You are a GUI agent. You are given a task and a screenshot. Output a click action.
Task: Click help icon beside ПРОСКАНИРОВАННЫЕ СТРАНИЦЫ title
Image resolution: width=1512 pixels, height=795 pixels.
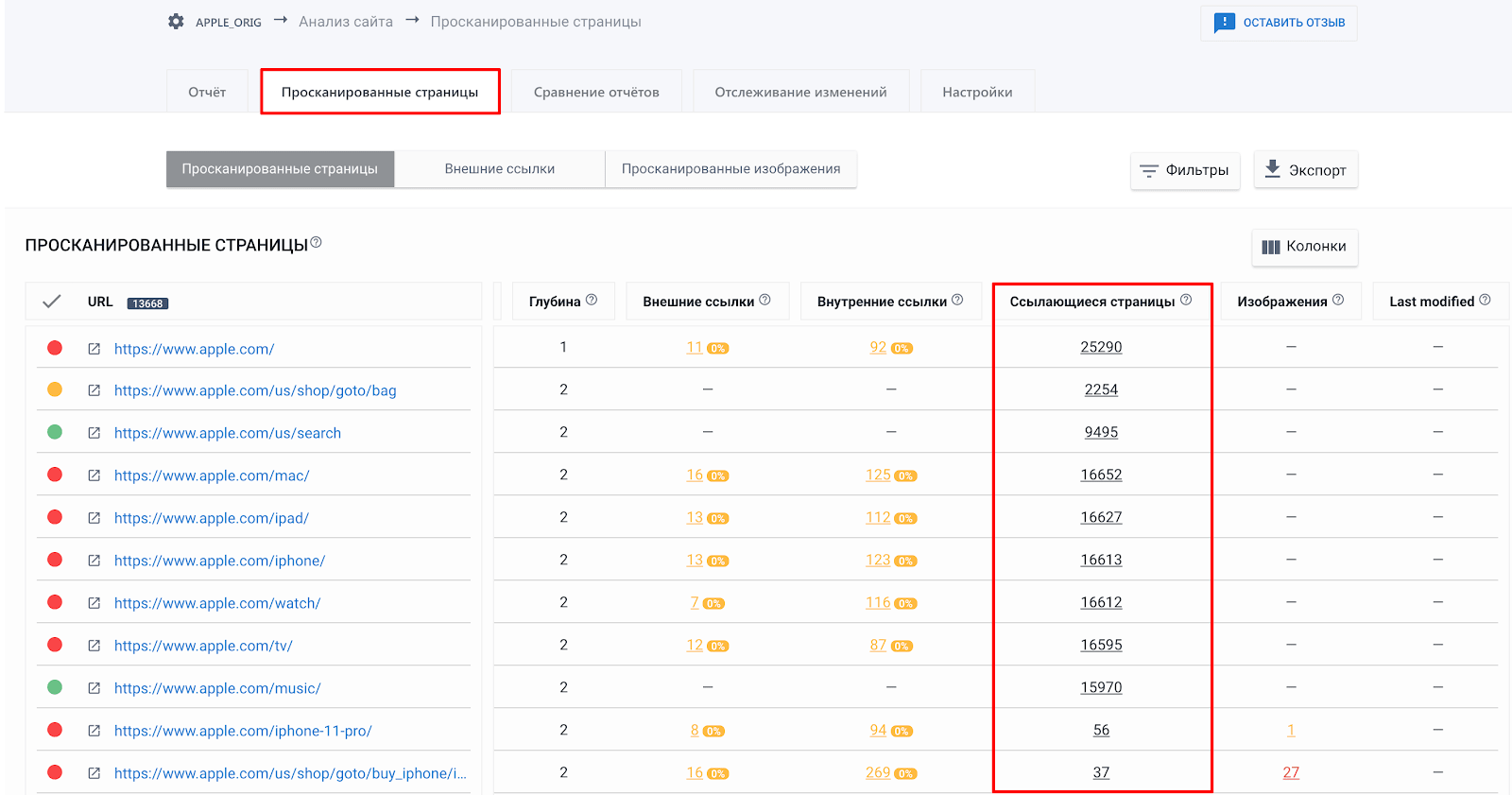click(x=317, y=242)
